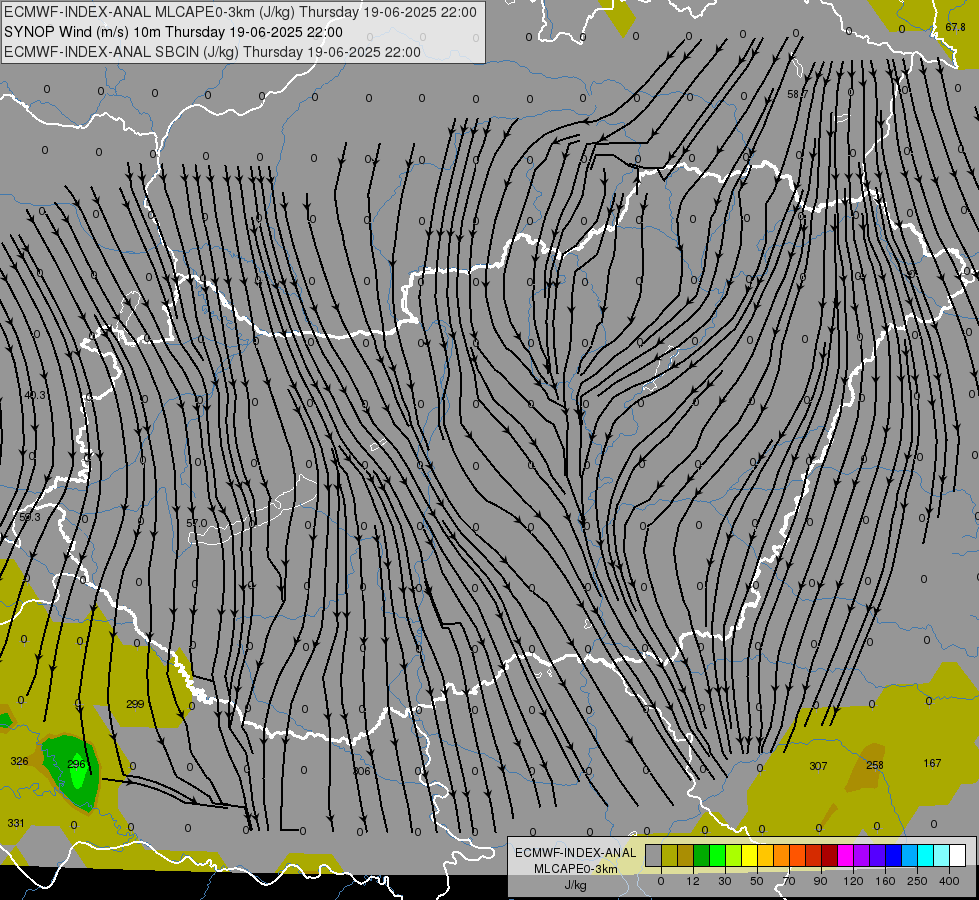Select the dark green legend swatch
Viewport: 979px width, 900px height.
(x=702, y=855)
